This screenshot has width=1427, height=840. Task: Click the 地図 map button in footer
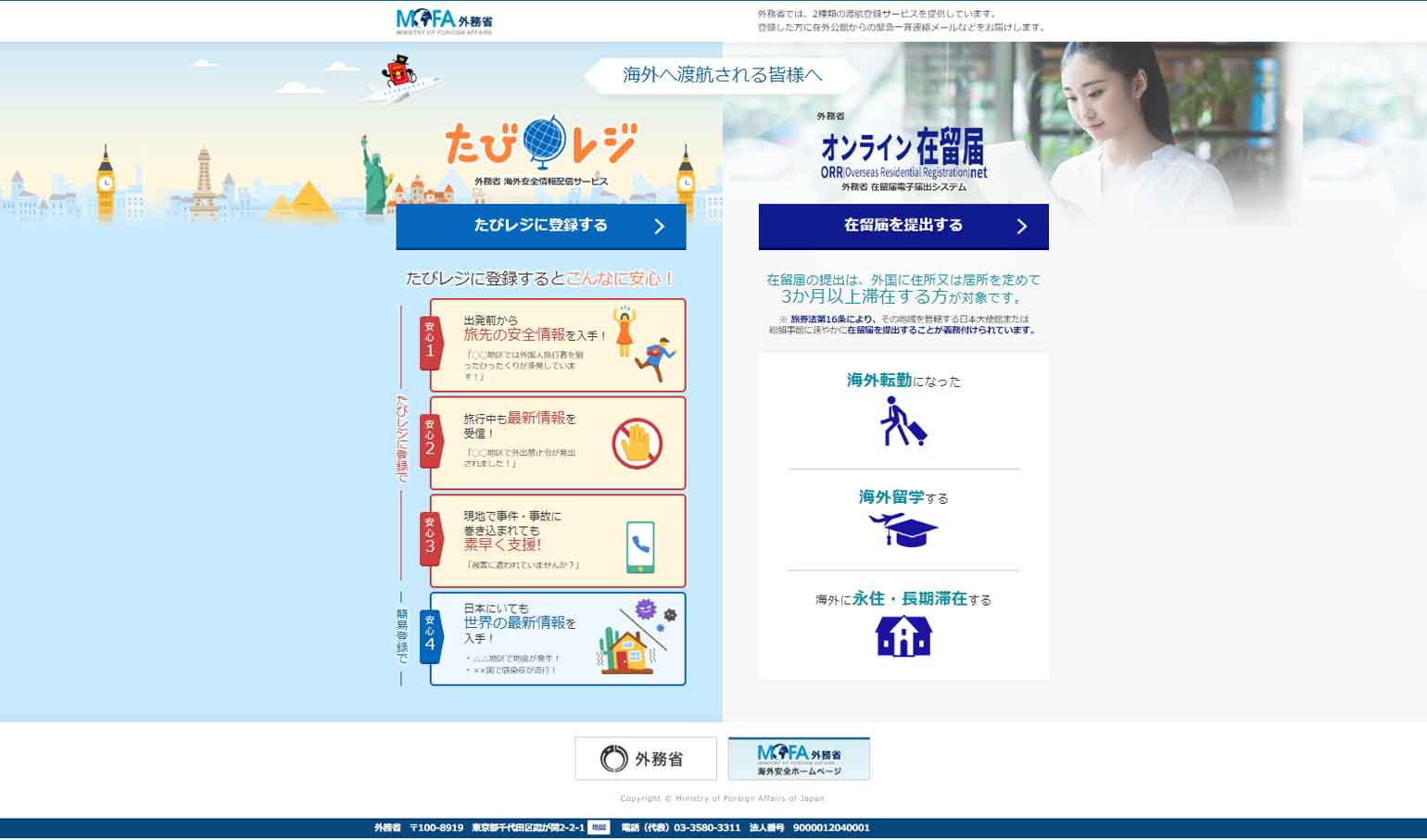[x=599, y=827]
